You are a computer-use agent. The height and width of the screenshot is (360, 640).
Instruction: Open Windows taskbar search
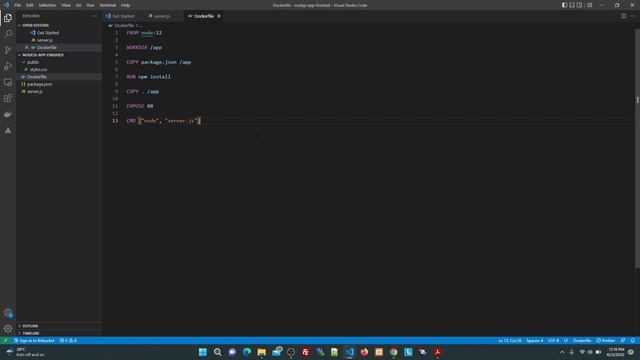[x=218, y=352]
